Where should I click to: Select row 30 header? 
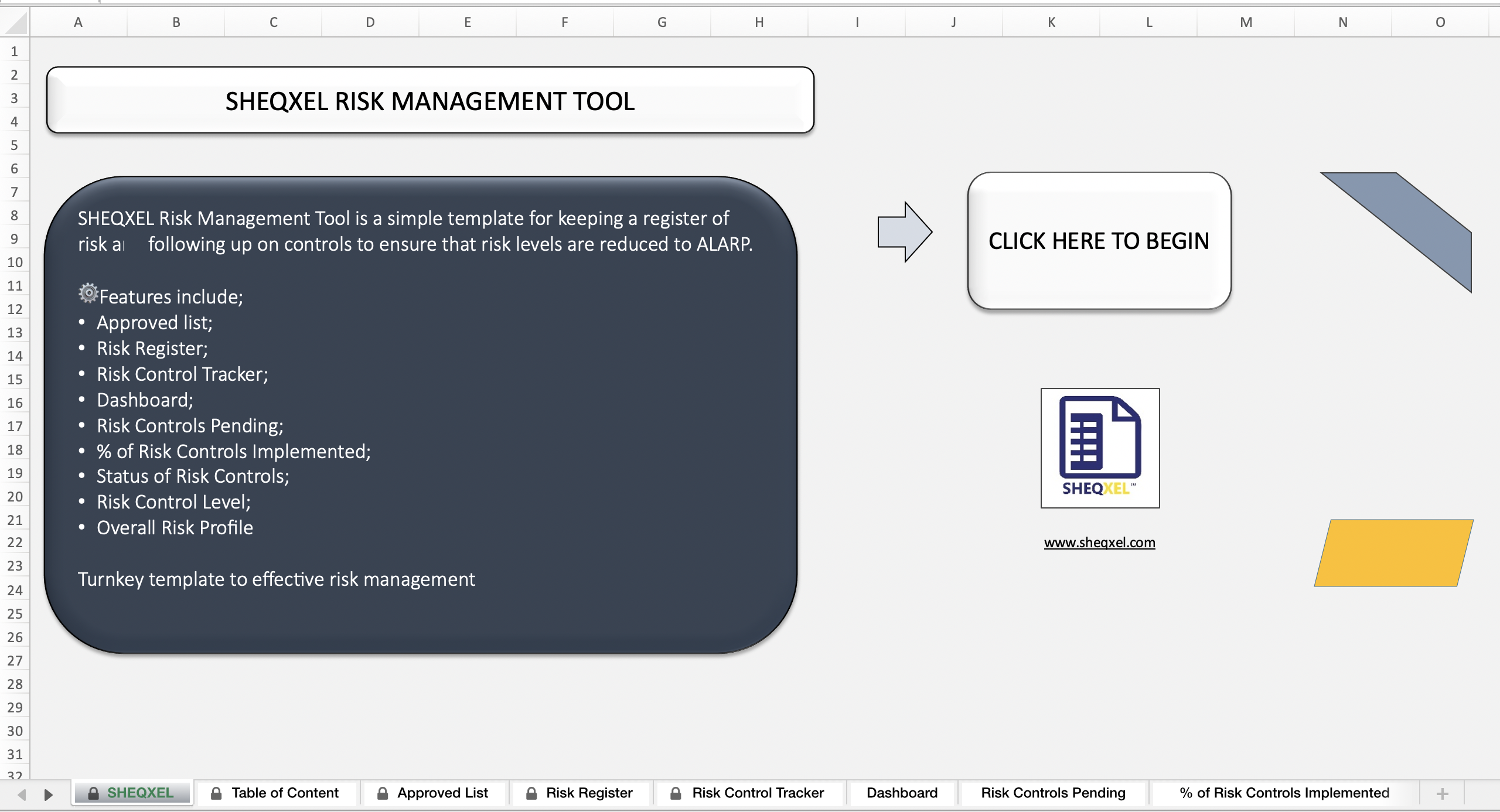(15, 731)
